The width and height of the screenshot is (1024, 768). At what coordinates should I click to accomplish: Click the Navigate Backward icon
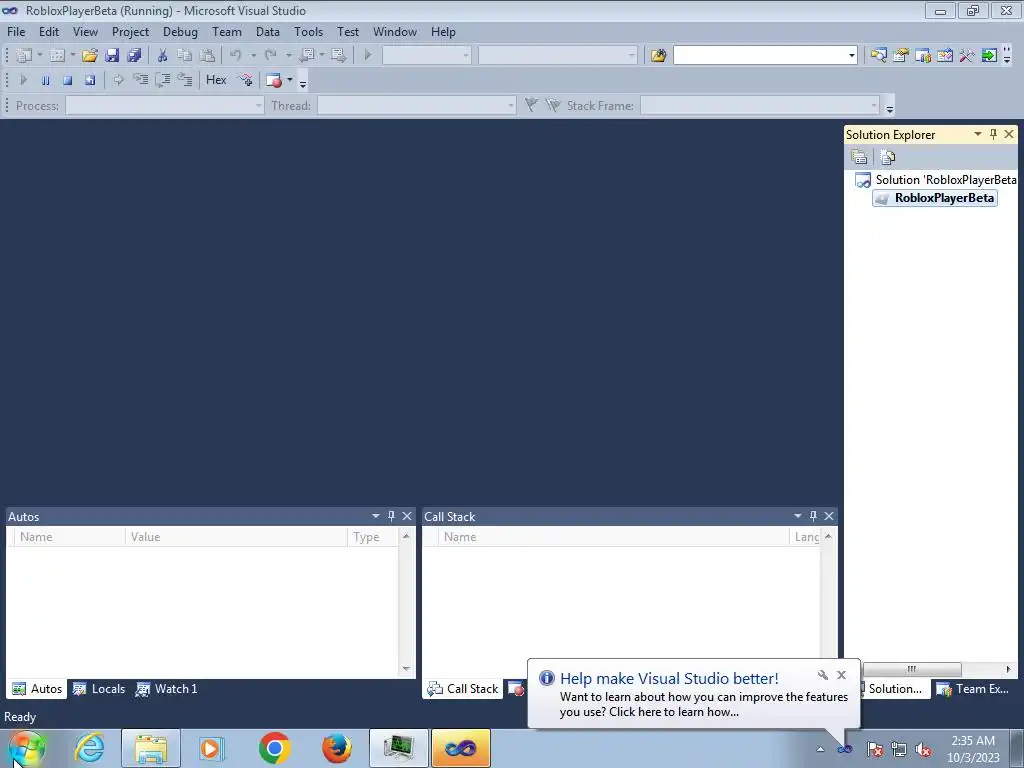click(x=306, y=56)
